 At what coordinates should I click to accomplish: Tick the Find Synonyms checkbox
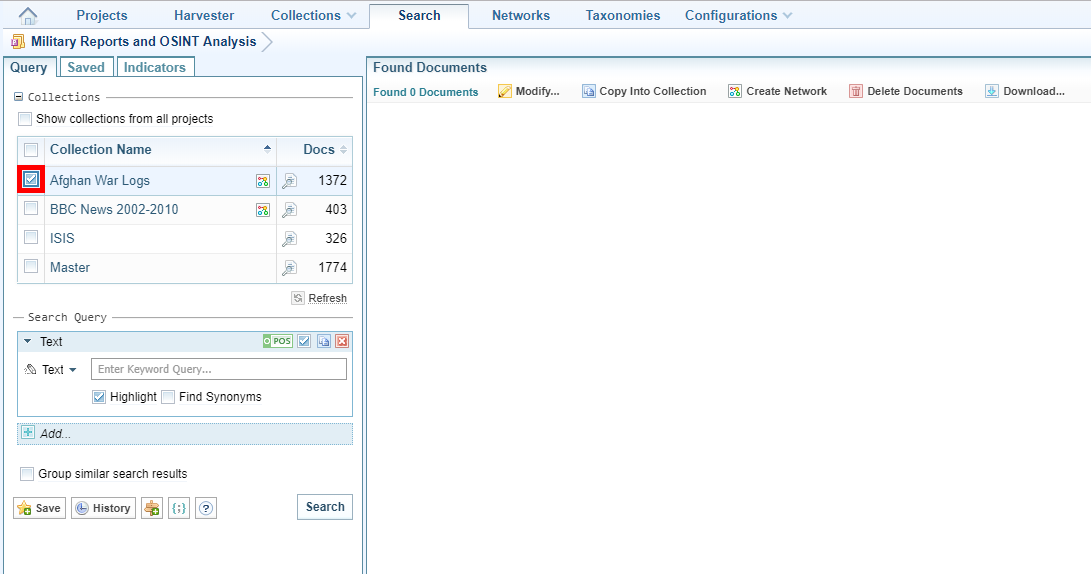[168, 397]
